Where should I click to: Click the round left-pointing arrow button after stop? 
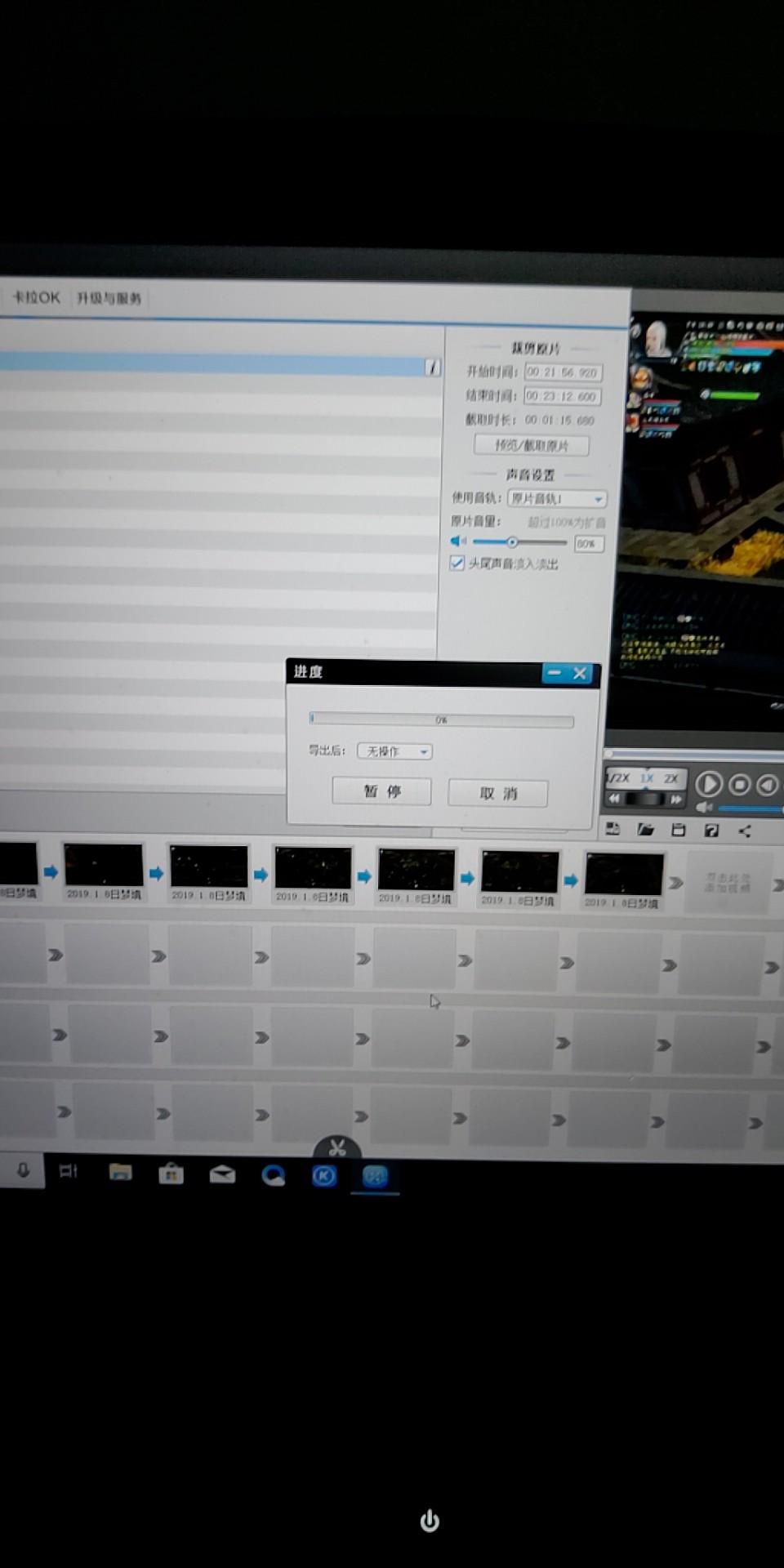[768, 785]
